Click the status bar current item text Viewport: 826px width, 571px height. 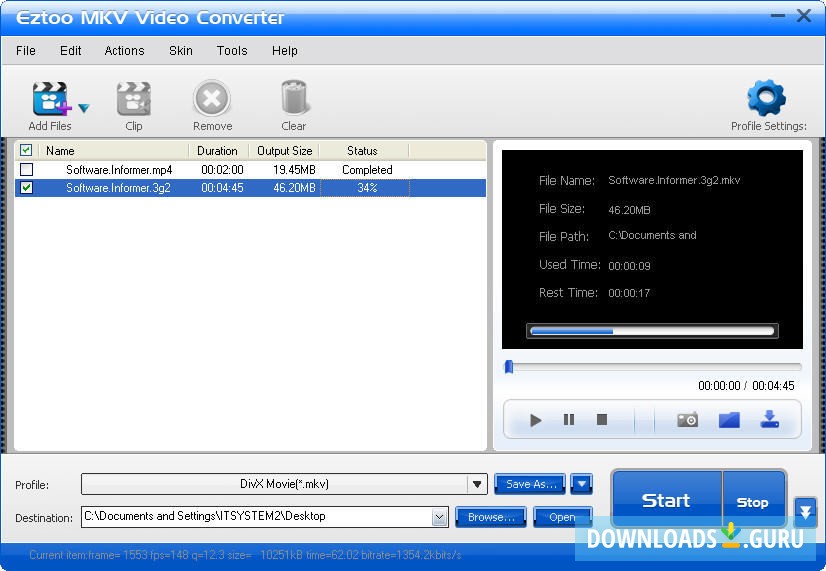245,555
